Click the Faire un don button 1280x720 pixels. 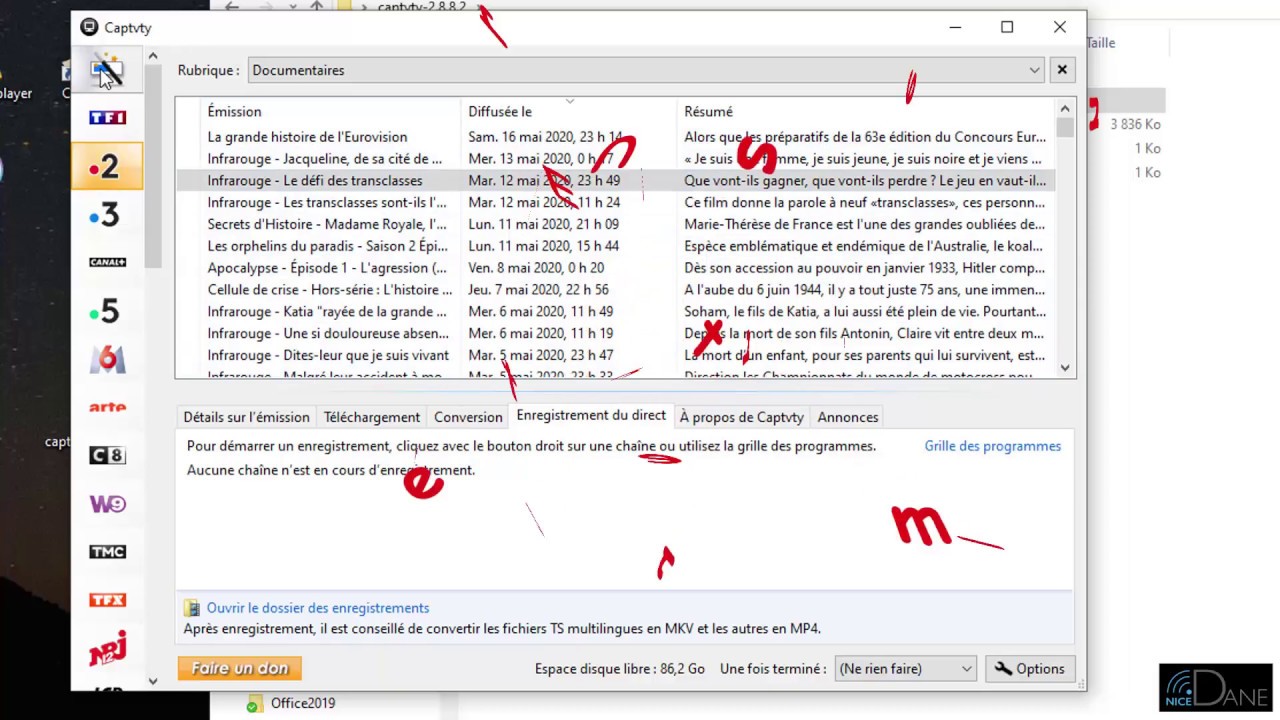[239, 668]
